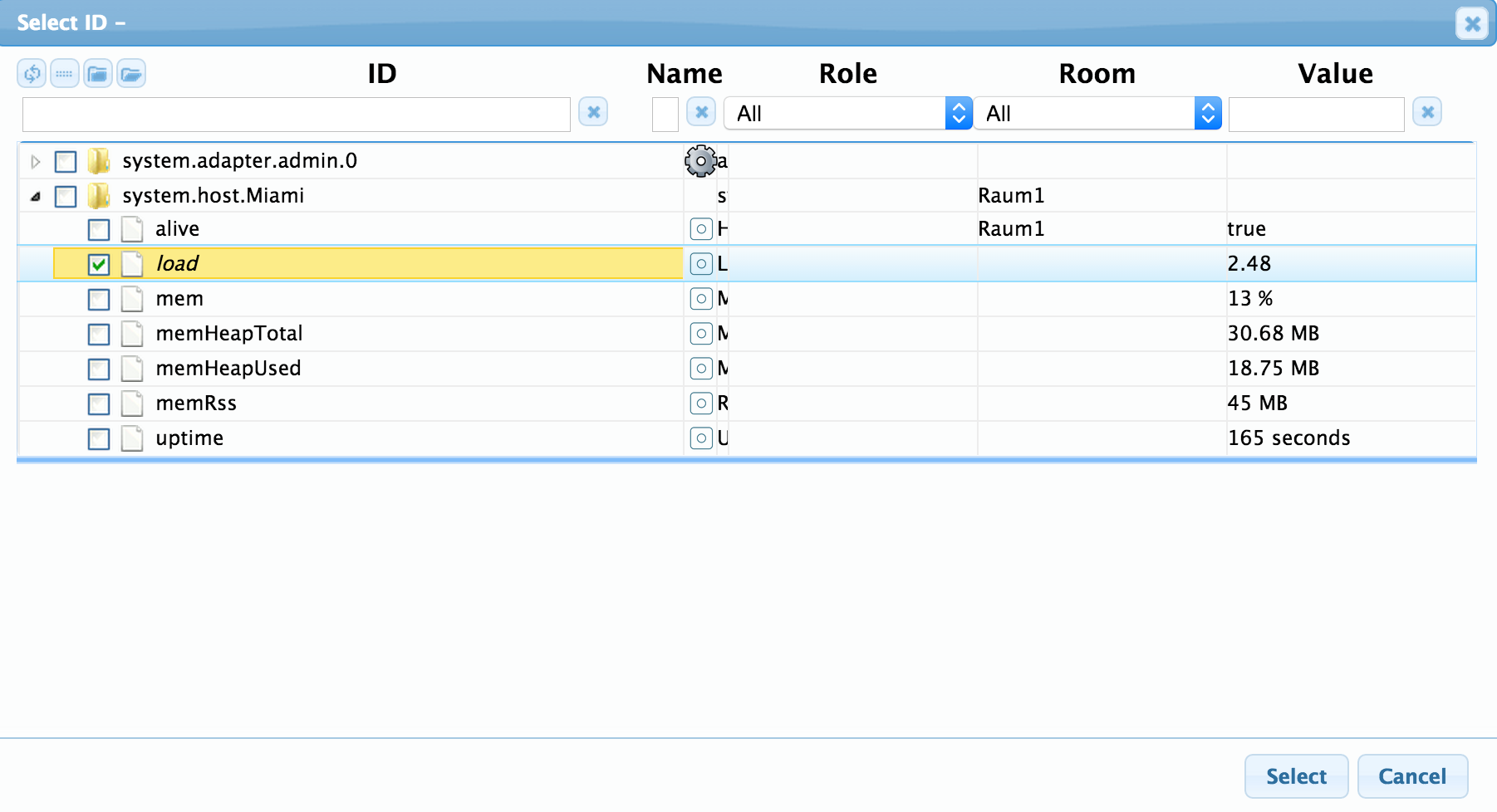Image resolution: width=1497 pixels, height=812 pixels.
Task: Open the Role filter dropdown
Action: coord(848,113)
